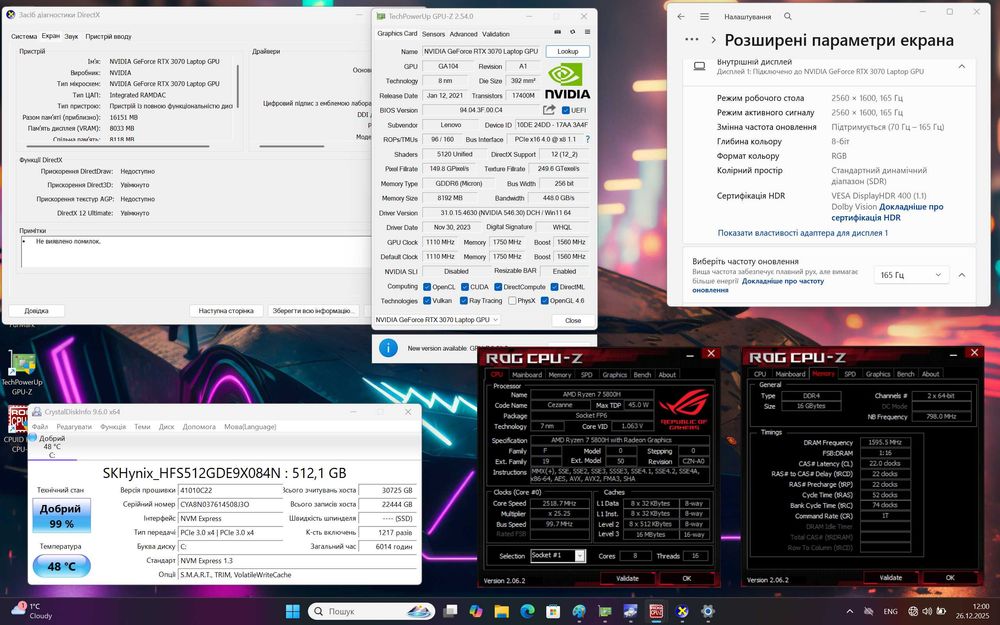Click the NVIDIA logo in GPU-Z
The width and height of the screenshot is (1000, 625).
click(x=567, y=81)
